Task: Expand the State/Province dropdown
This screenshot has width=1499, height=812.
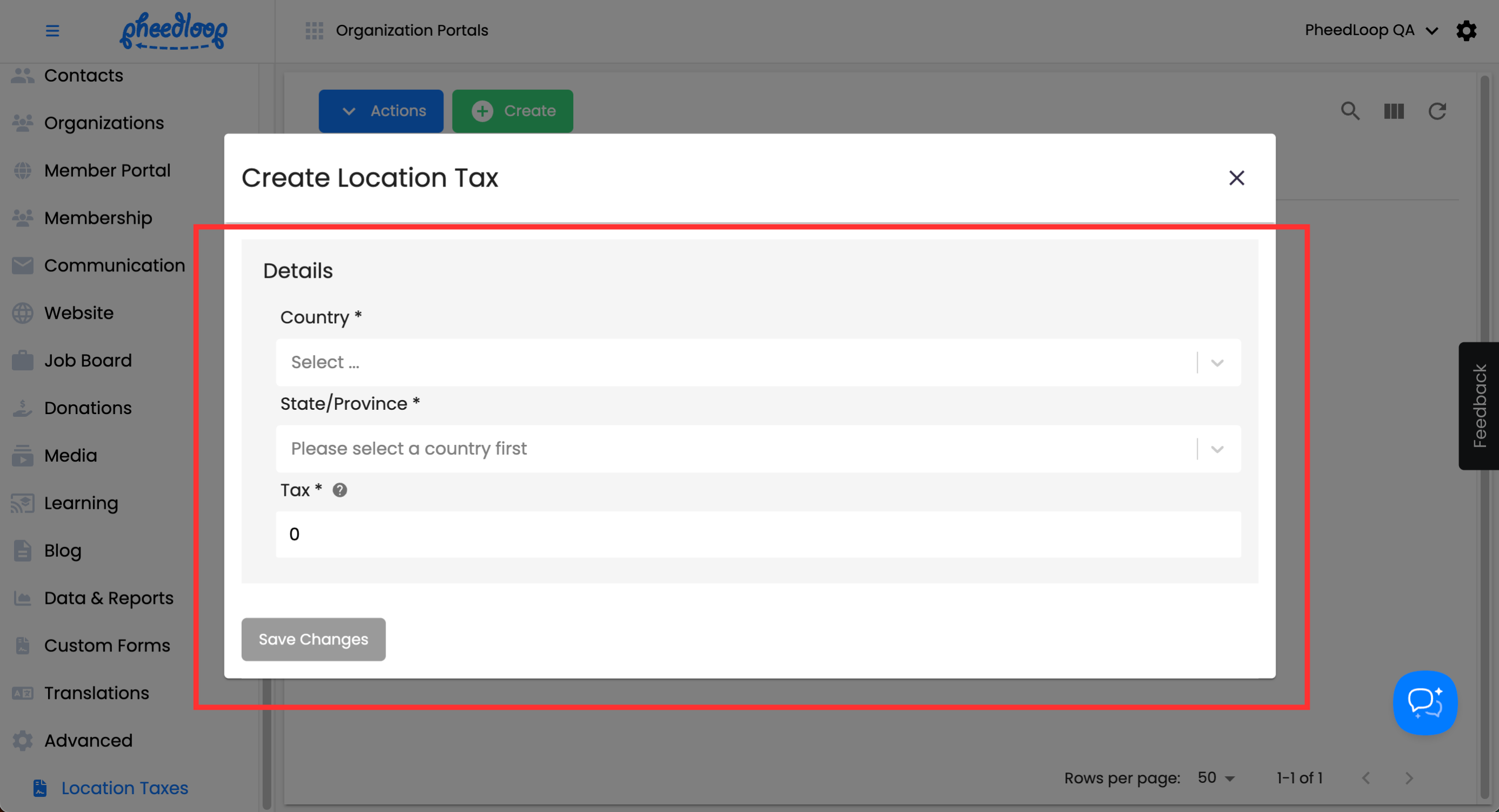Action: [758, 449]
